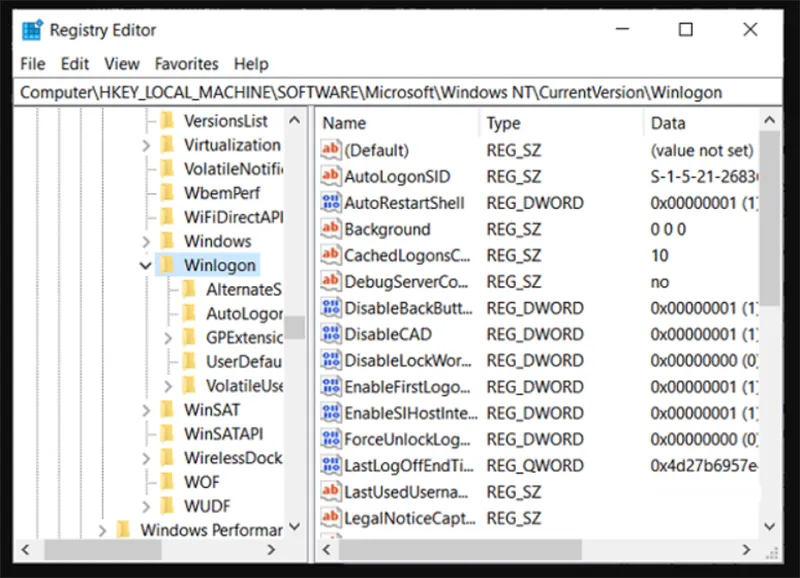Click the string icon beside DebugServerCo...
The image size is (800, 578).
click(x=331, y=281)
